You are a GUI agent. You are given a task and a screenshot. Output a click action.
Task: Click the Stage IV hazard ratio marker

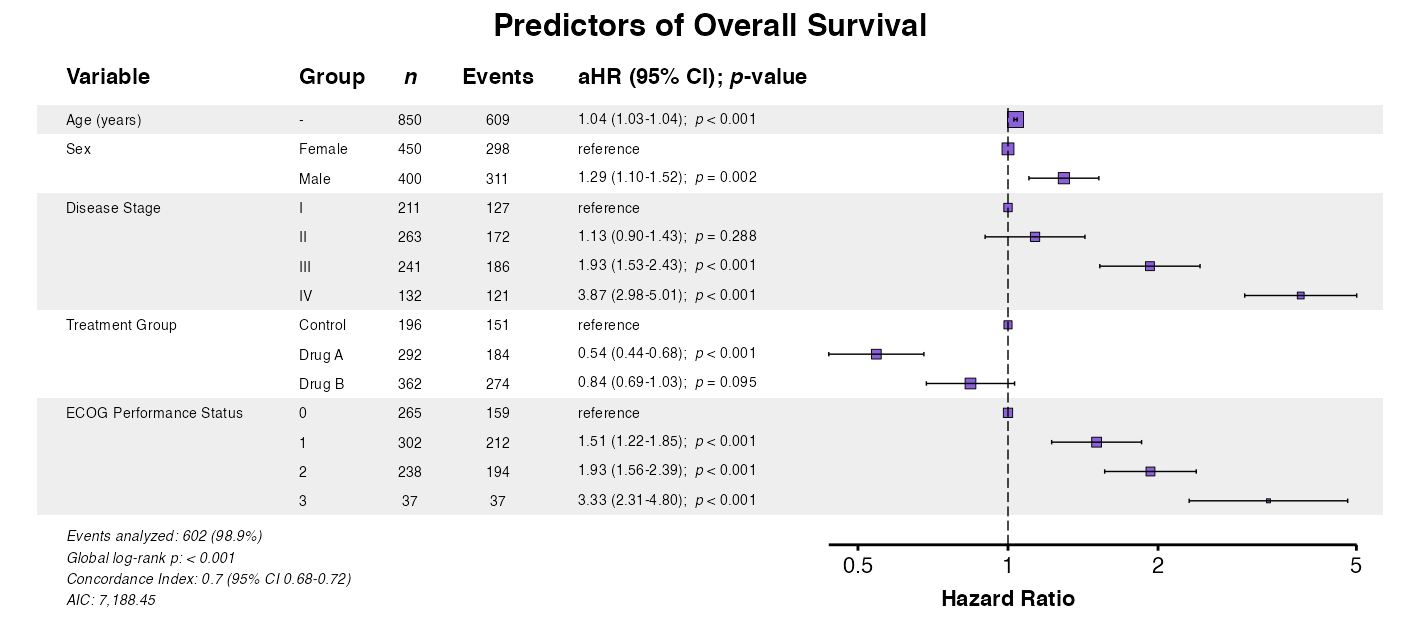(x=1300, y=295)
